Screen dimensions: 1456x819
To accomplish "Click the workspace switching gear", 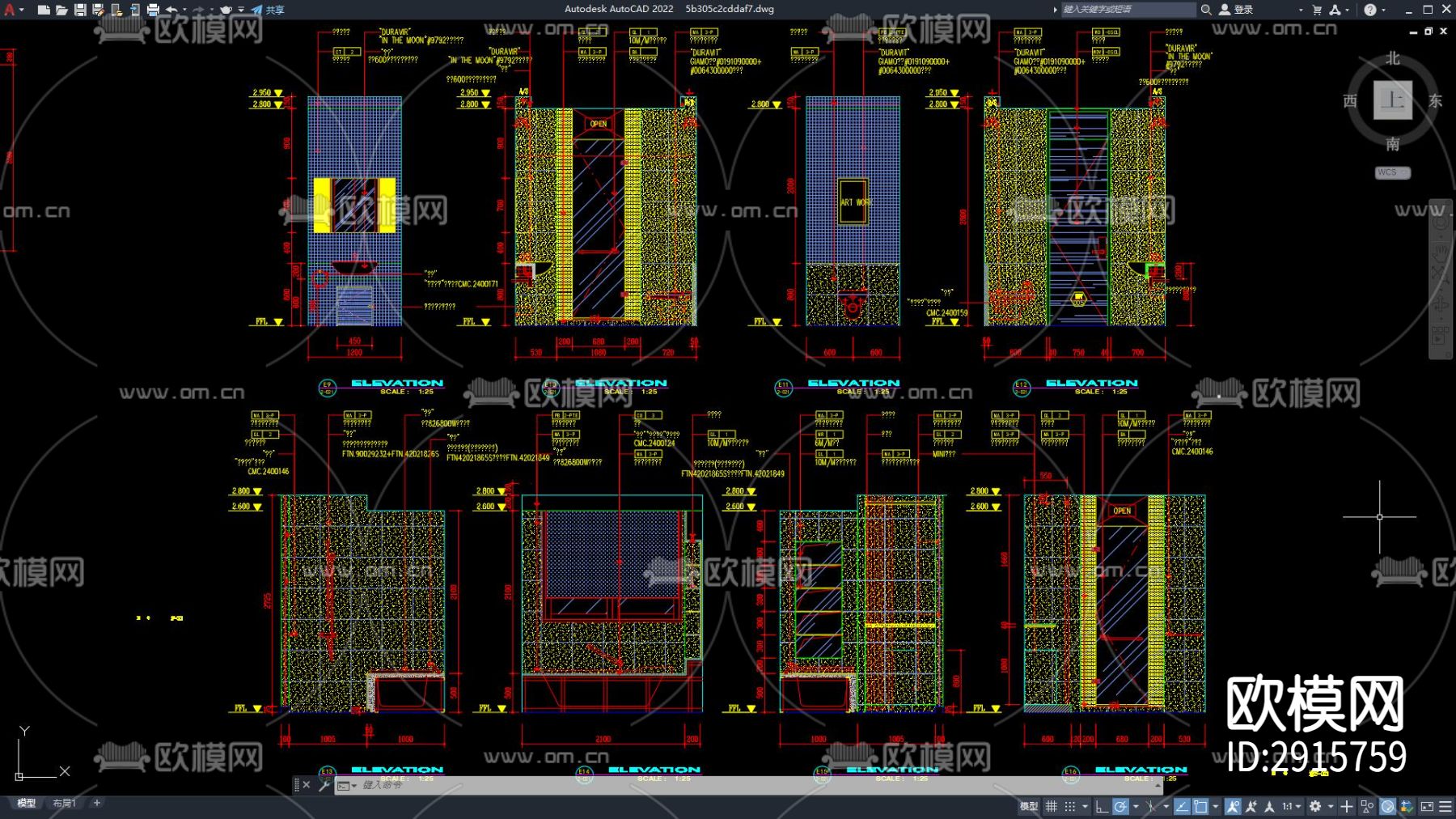I will pyautogui.click(x=1315, y=806).
